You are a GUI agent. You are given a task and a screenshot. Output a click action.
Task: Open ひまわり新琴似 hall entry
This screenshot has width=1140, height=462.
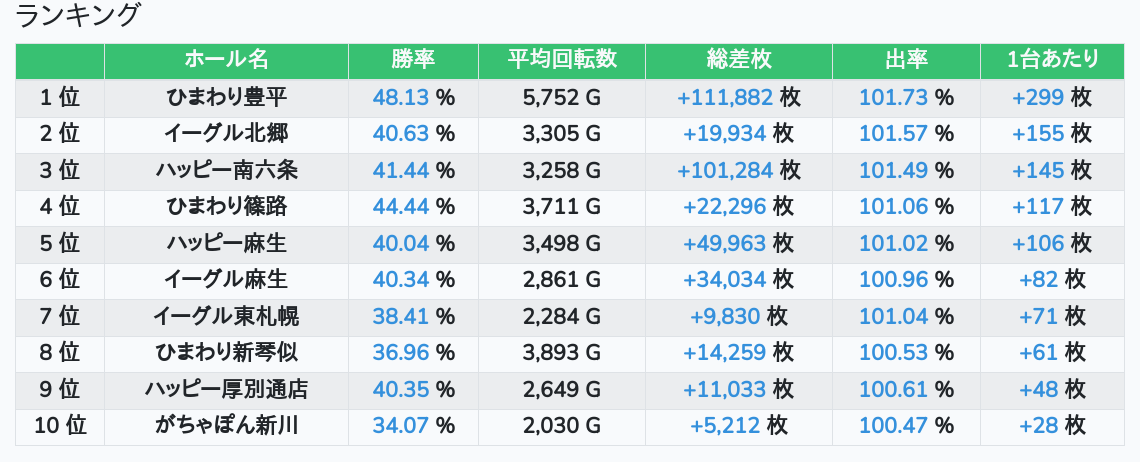[x=226, y=353]
